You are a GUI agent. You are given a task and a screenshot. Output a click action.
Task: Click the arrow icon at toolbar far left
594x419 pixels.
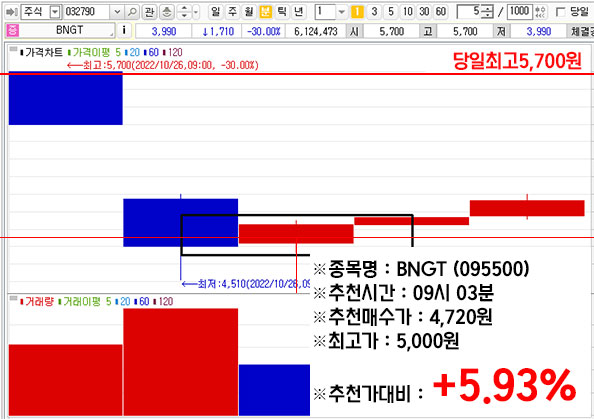point(12,12)
